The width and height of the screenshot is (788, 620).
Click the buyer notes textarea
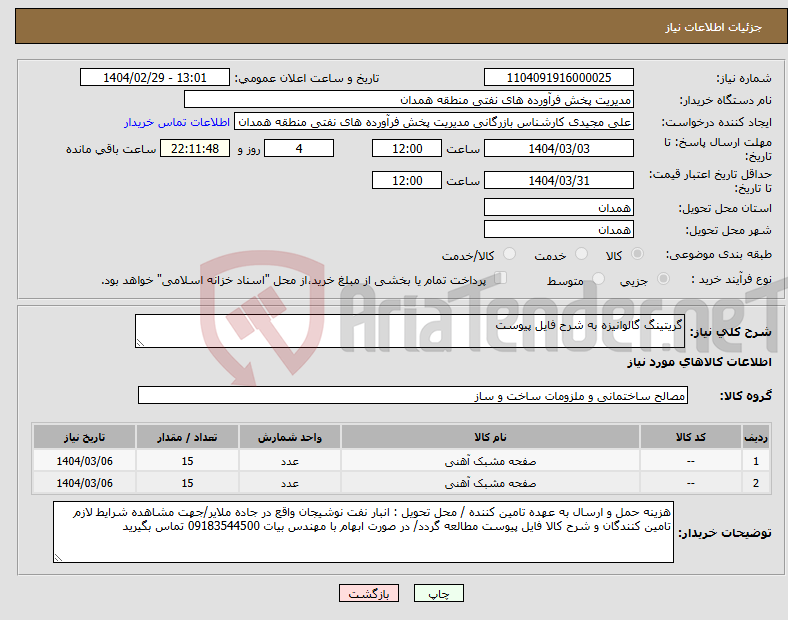(x=363, y=532)
